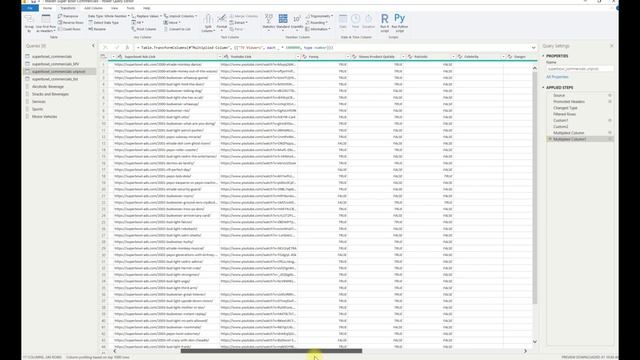The image size is (640, 360).
Task: Click the Pivot Column button
Action: [x=144, y=29]
